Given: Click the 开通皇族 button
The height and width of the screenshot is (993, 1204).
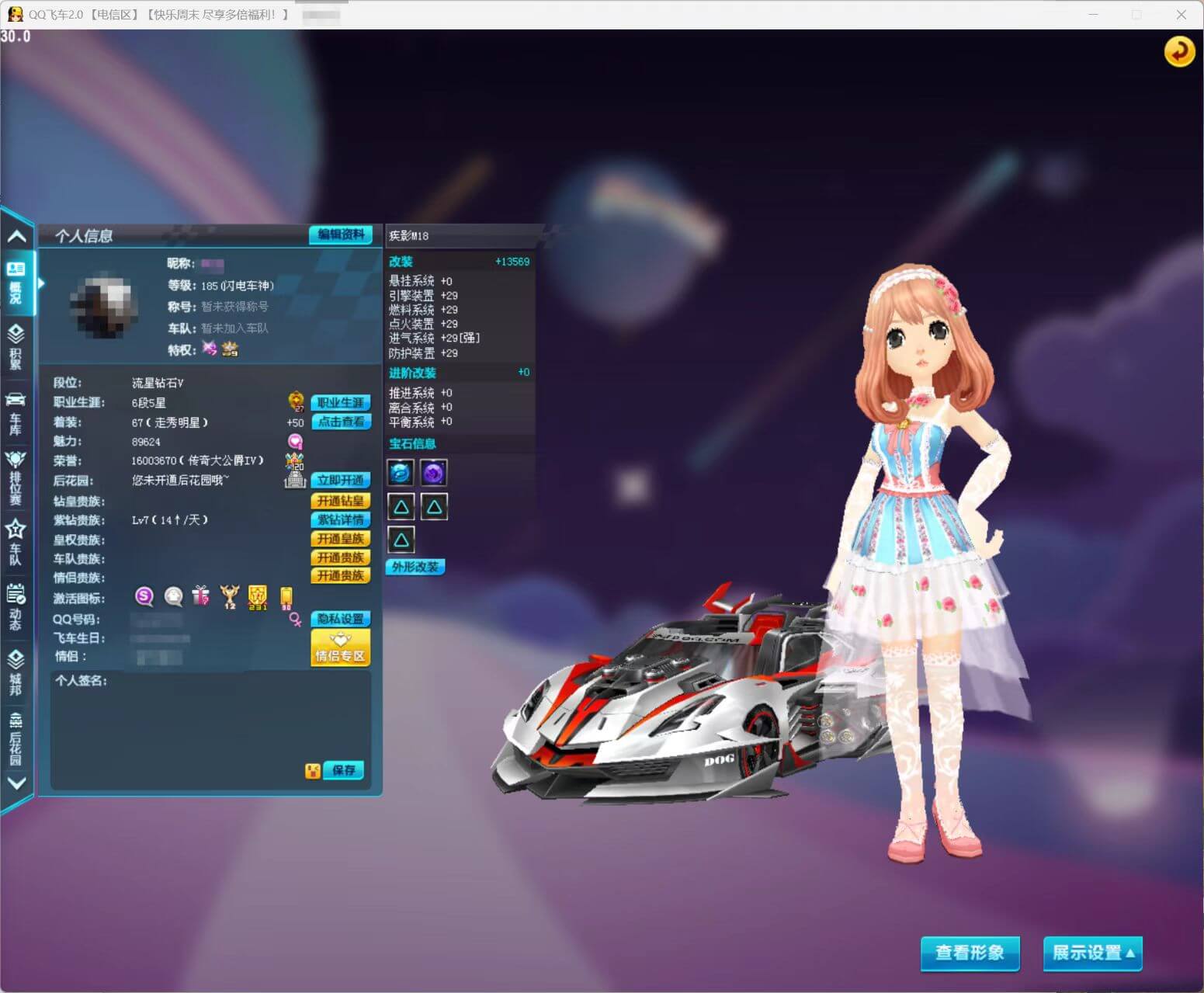Looking at the screenshot, I should coord(341,538).
